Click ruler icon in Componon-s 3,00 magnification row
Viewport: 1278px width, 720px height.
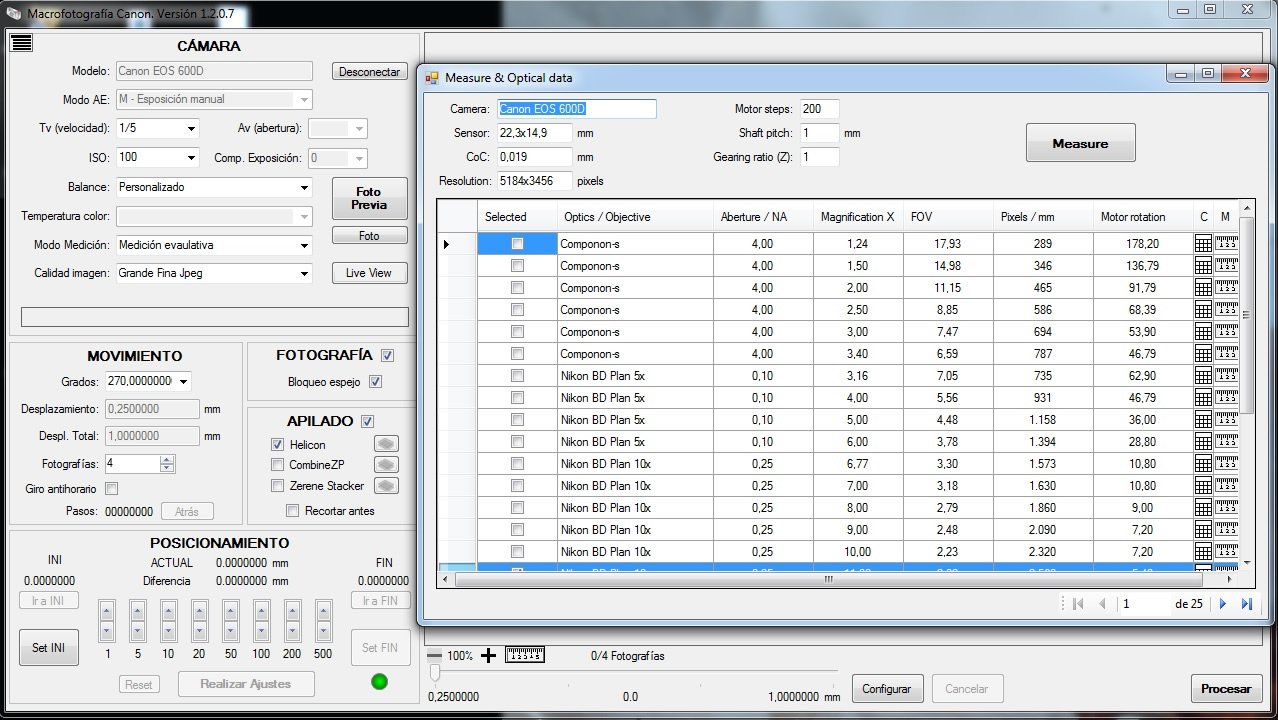pos(1227,331)
